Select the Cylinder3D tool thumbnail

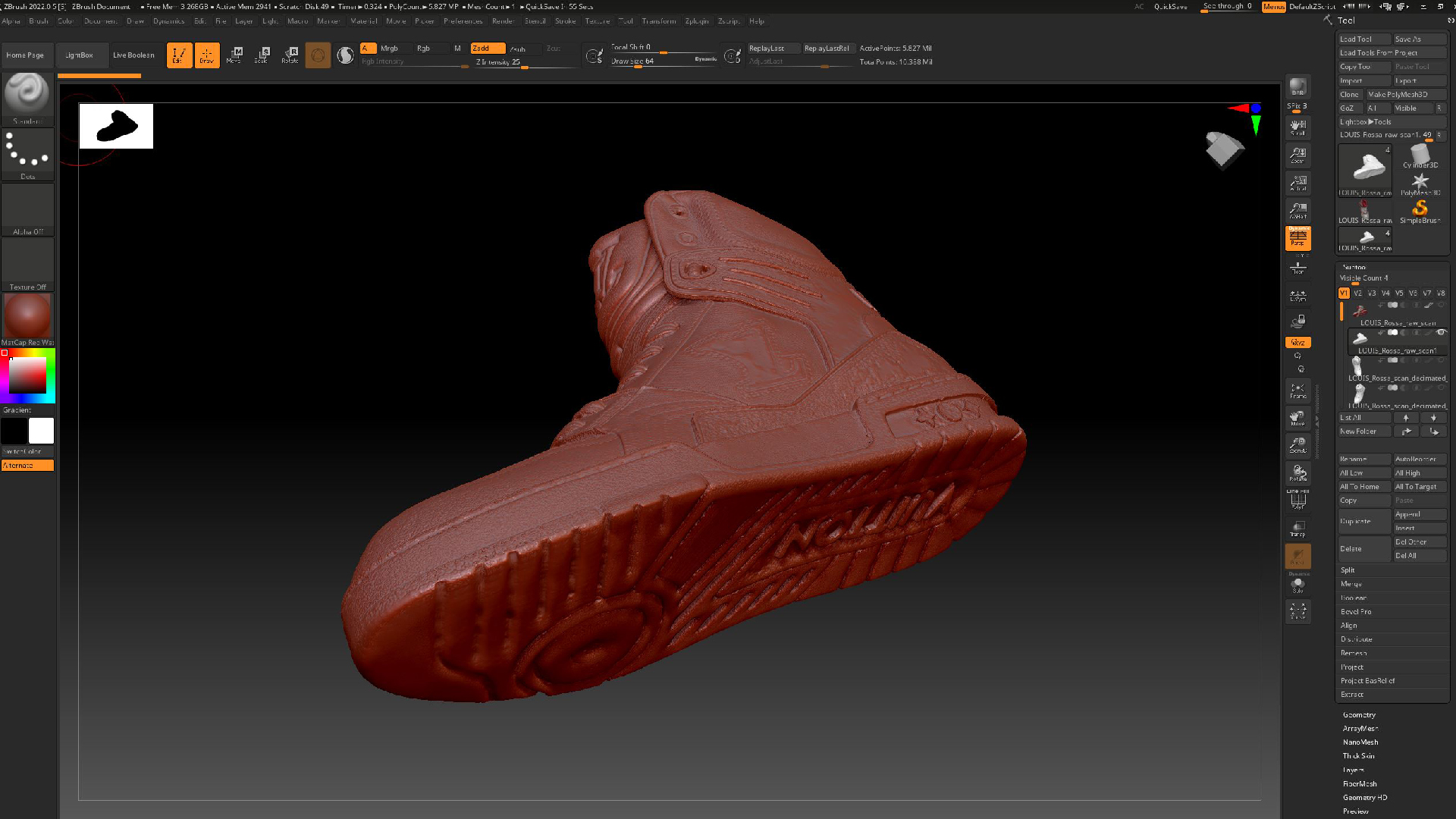click(x=1420, y=155)
